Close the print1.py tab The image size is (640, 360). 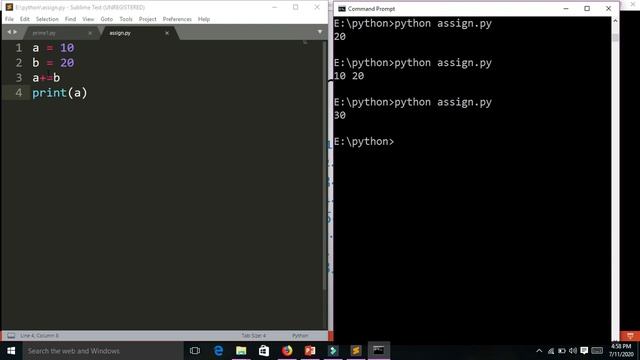[90, 33]
